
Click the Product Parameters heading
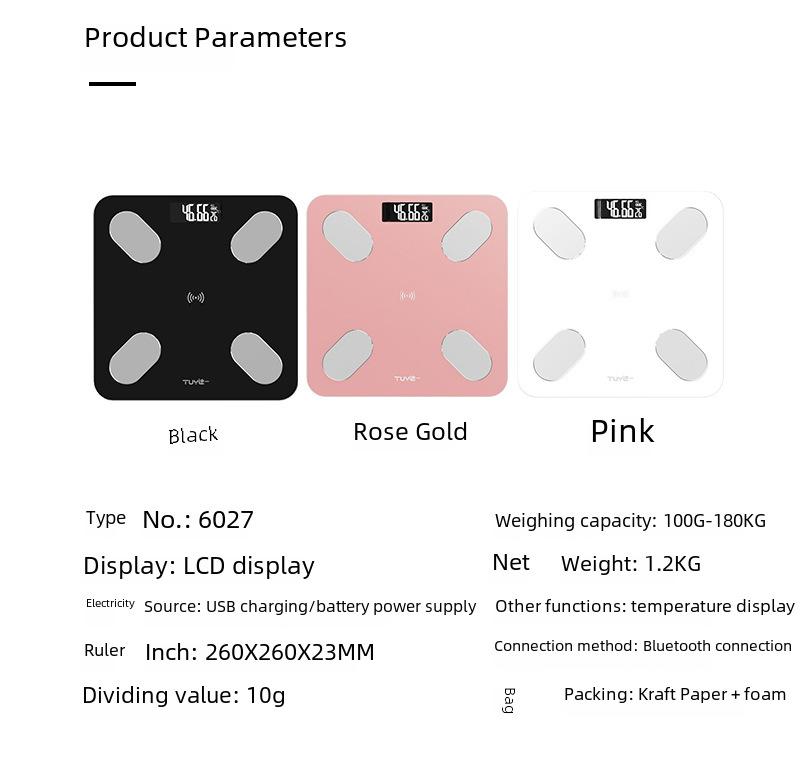[215, 38]
